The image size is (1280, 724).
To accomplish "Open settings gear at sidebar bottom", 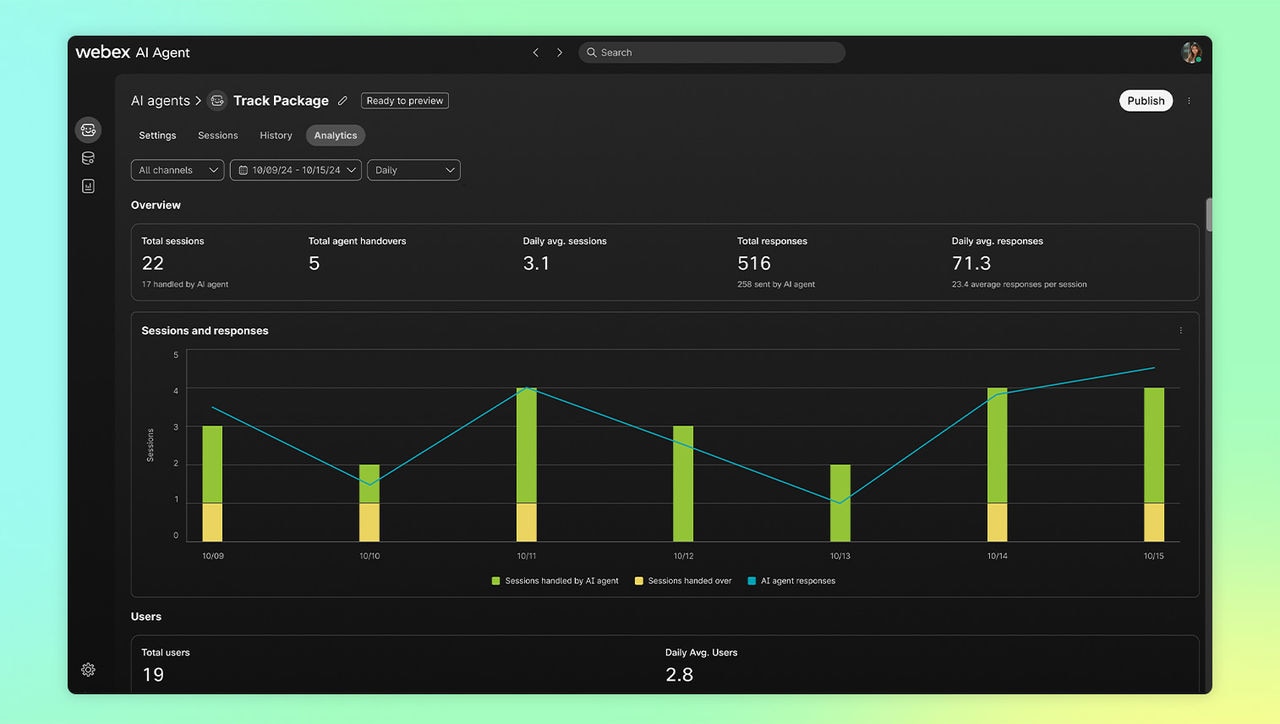I will pyautogui.click(x=88, y=670).
